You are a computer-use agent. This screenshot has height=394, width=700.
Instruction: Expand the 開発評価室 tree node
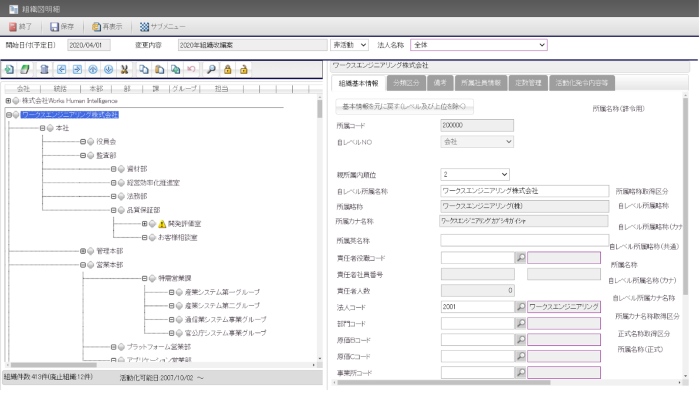pyautogui.click(x=144, y=224)
